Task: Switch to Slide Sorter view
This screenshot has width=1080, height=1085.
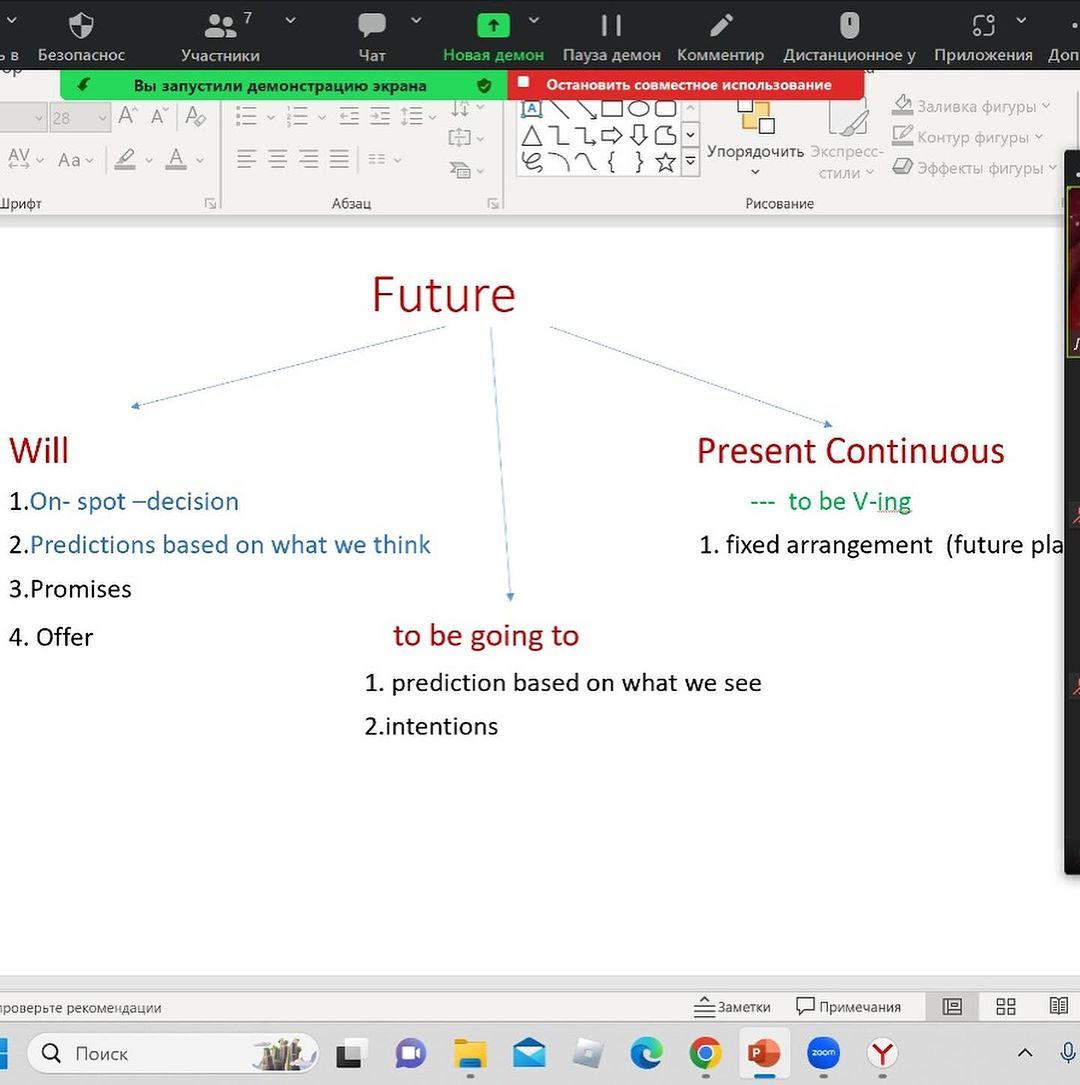Action: point(1005,1007)
